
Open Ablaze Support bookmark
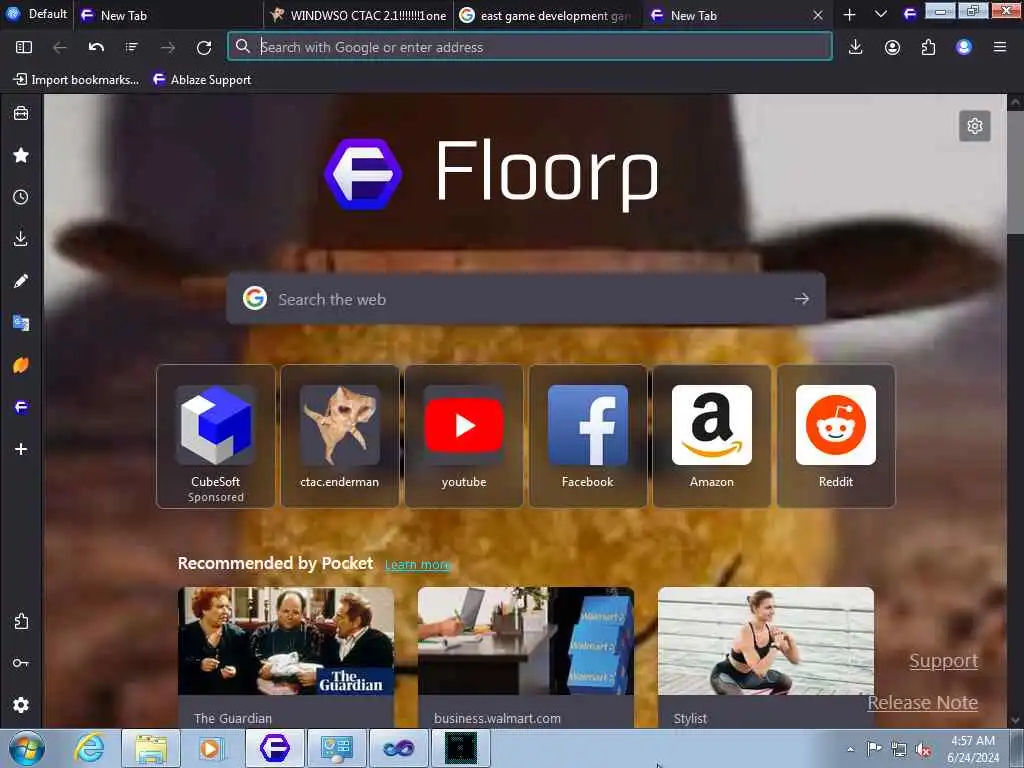pyautogui.click(x=202, y=80)
